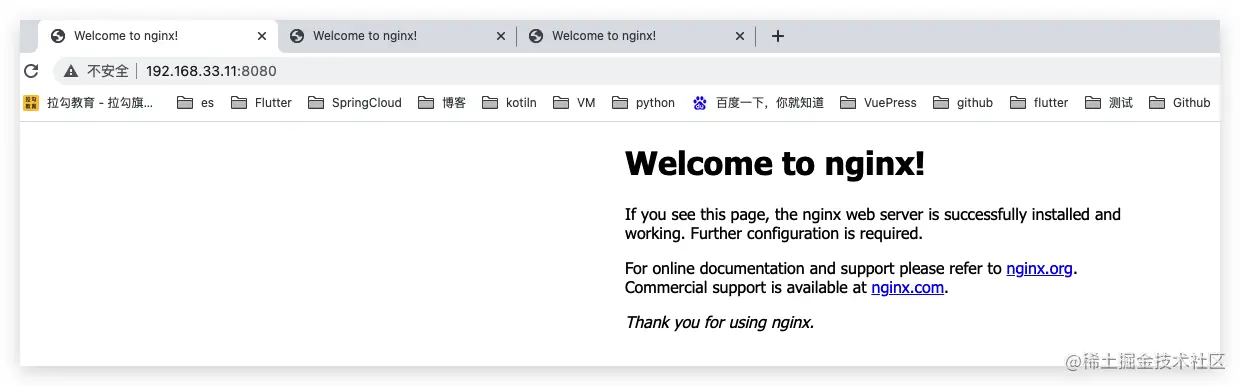The height and width of the screenshot is (386, 1240).
Task: Click the 不安全 security label
Action: coord(108,71)
